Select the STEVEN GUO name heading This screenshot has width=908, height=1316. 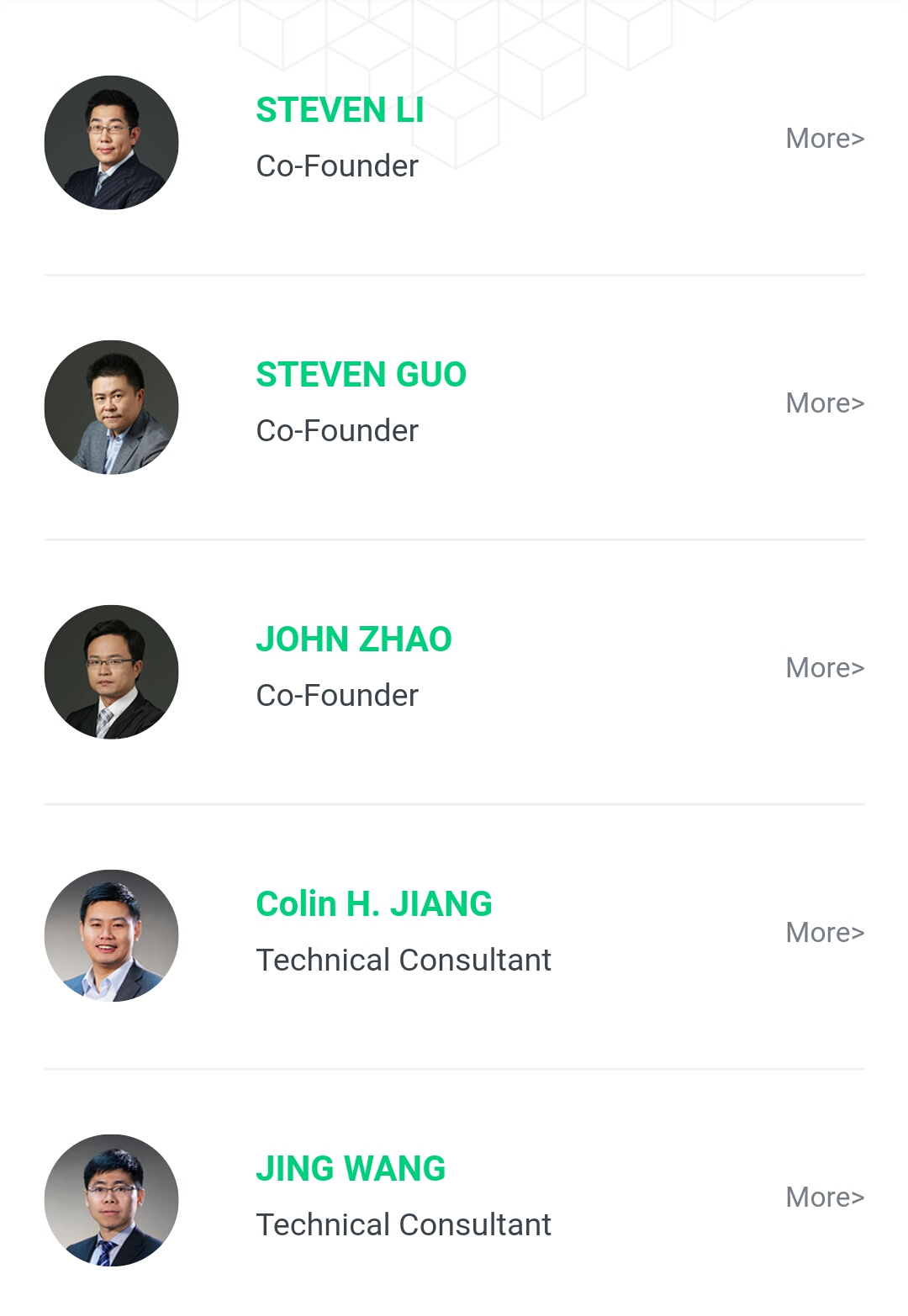click(361, 375)
